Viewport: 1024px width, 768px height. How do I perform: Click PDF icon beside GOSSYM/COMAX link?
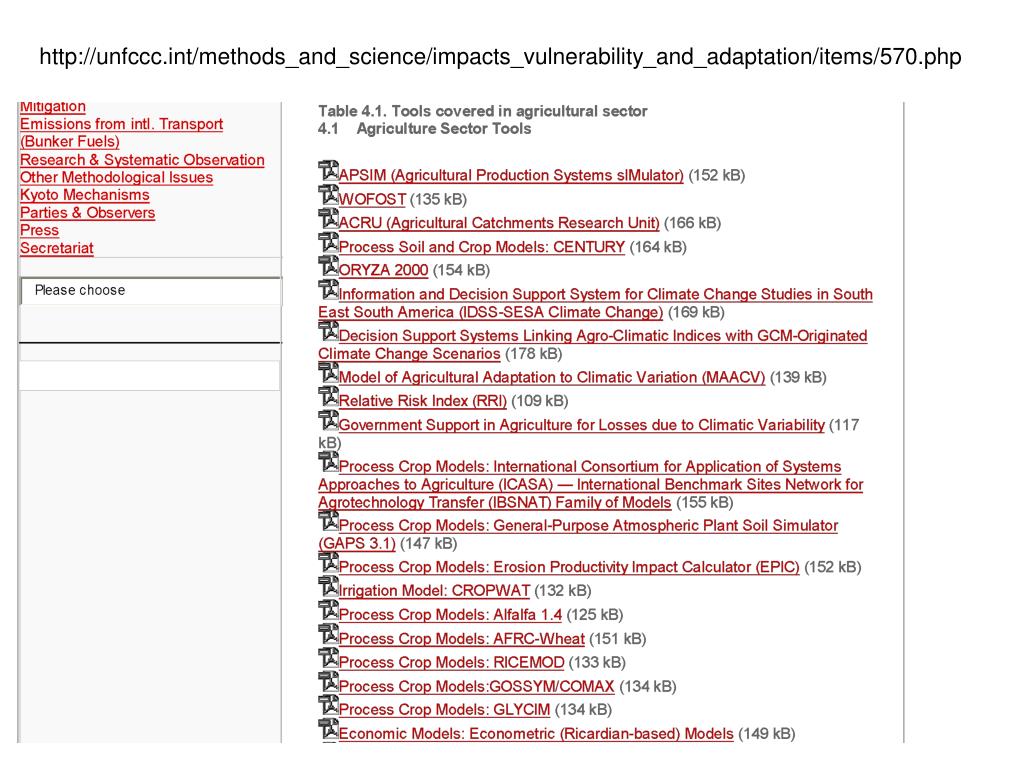pyautogui.click(x=328, y=682)
